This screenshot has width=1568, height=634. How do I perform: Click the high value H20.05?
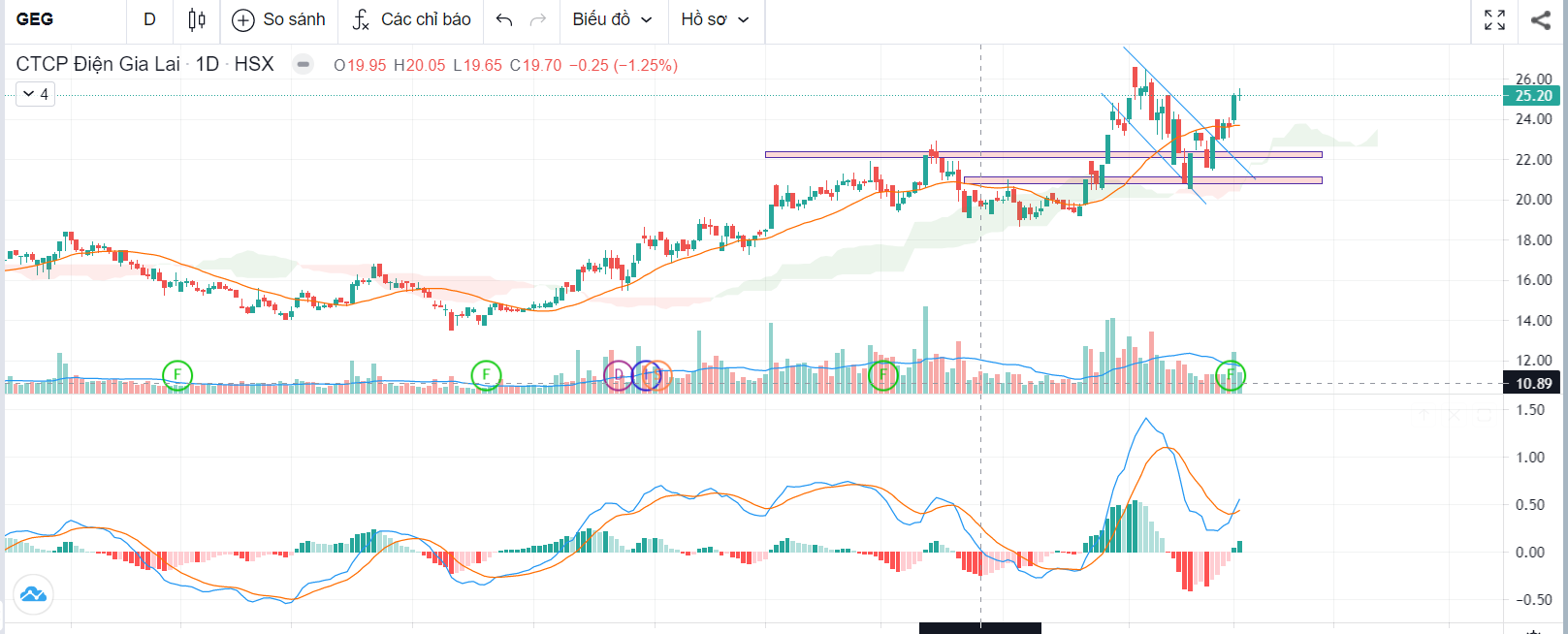coord(419,65)
